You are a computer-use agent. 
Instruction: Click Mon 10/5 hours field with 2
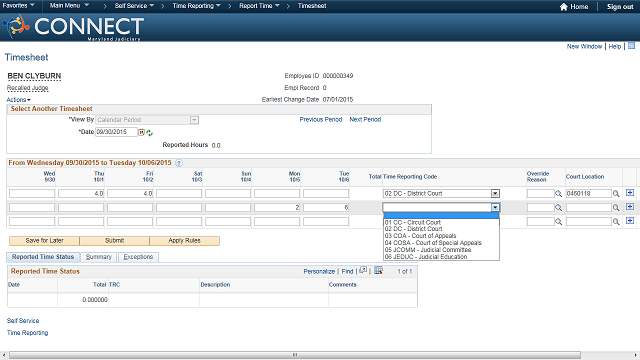pyautogui.click(x=277, y=207)
